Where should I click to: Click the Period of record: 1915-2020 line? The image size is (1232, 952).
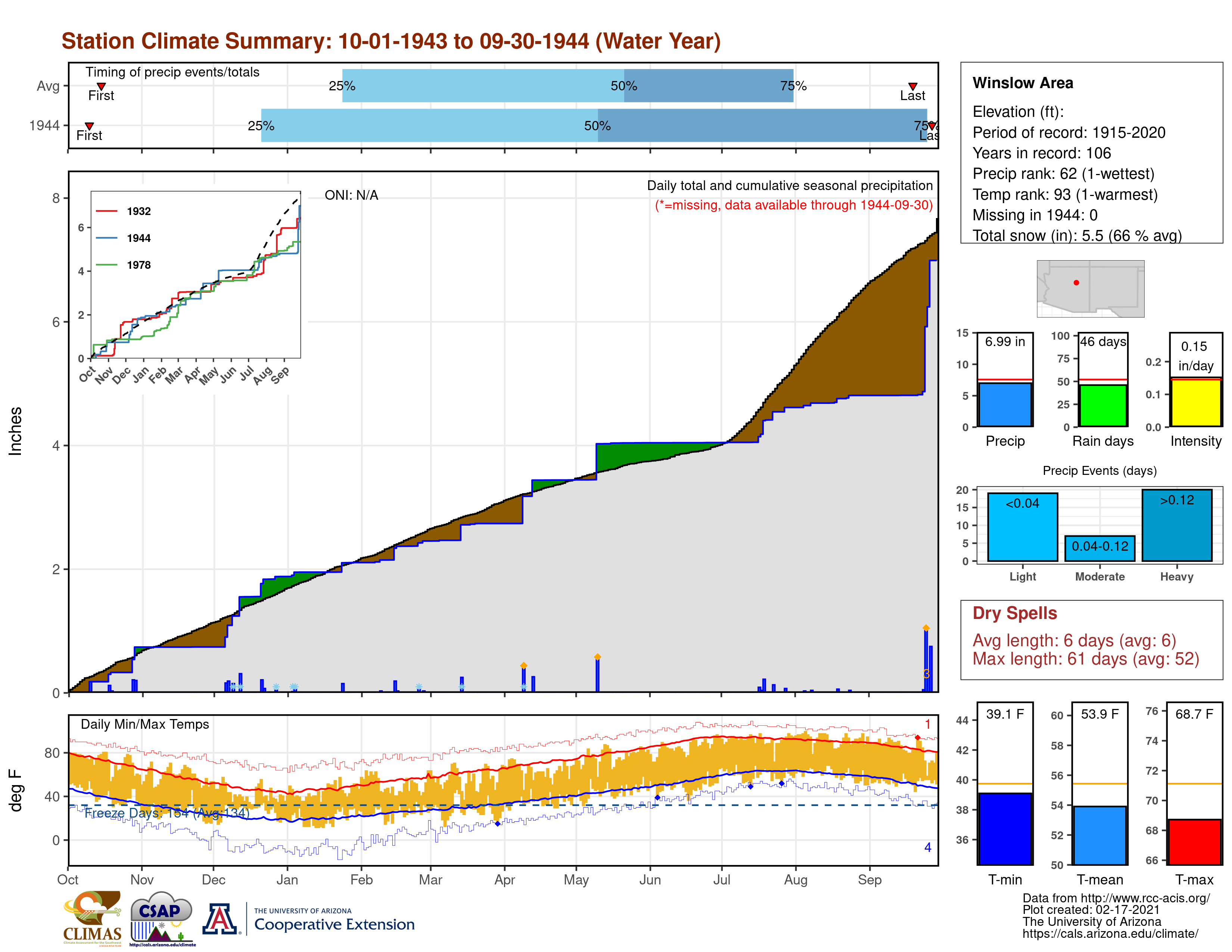(x=1069, y=133)
